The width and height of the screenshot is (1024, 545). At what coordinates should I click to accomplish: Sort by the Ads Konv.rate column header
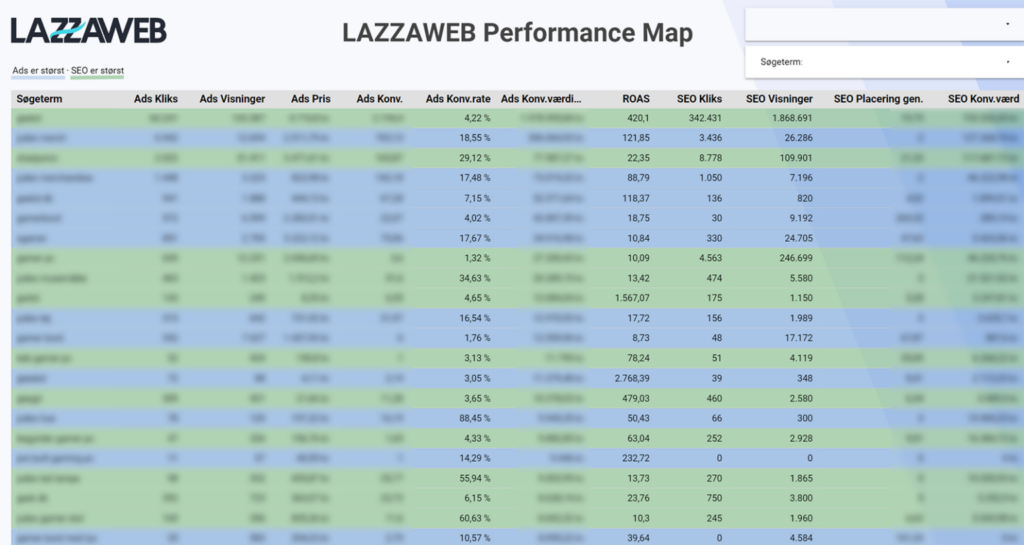pyautogui.click(x=458, y=99)
